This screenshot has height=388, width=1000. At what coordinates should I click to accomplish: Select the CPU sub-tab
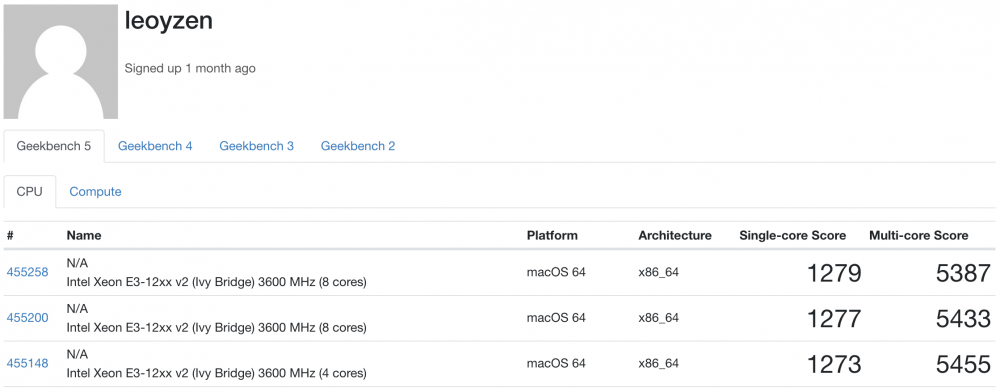pyautogui.click(x=29, y=191)
